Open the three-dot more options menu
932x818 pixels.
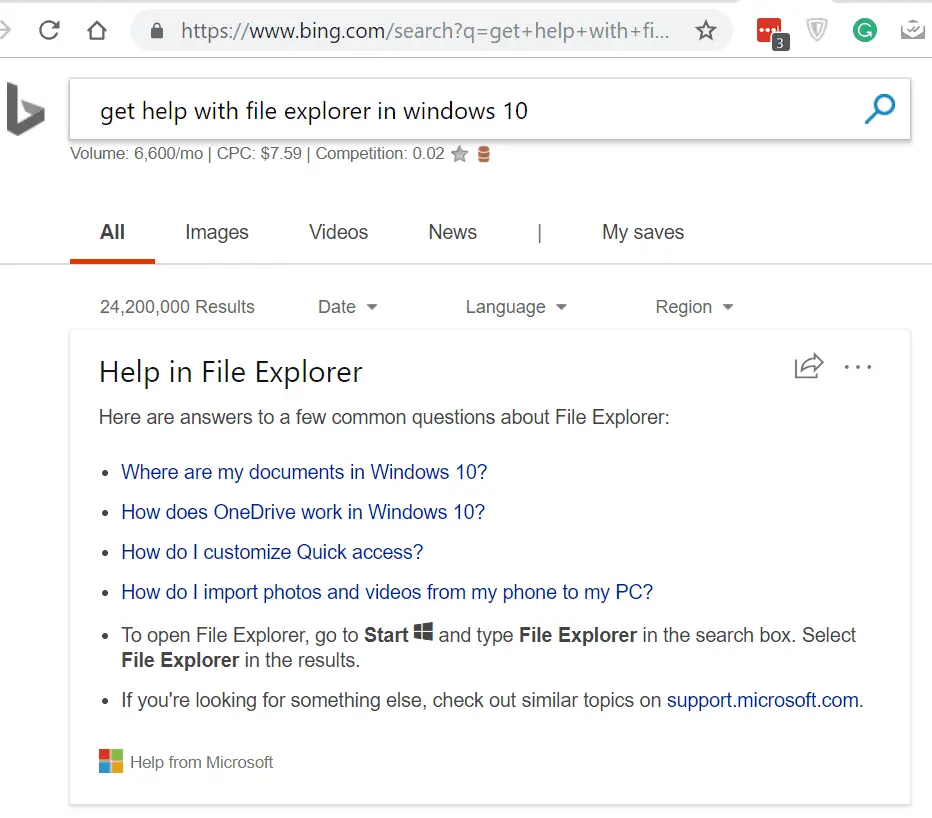pos(858,367)
